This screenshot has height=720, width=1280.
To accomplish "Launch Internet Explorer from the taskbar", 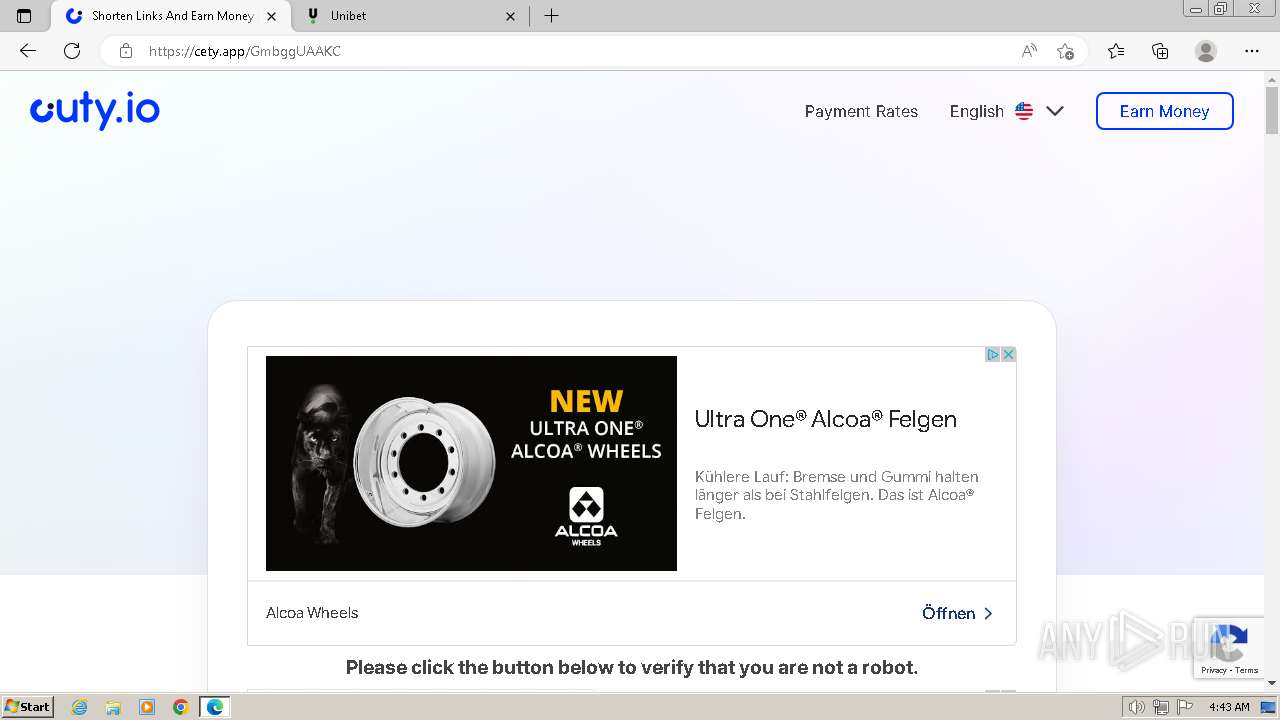I will click(x=80, y=707).
